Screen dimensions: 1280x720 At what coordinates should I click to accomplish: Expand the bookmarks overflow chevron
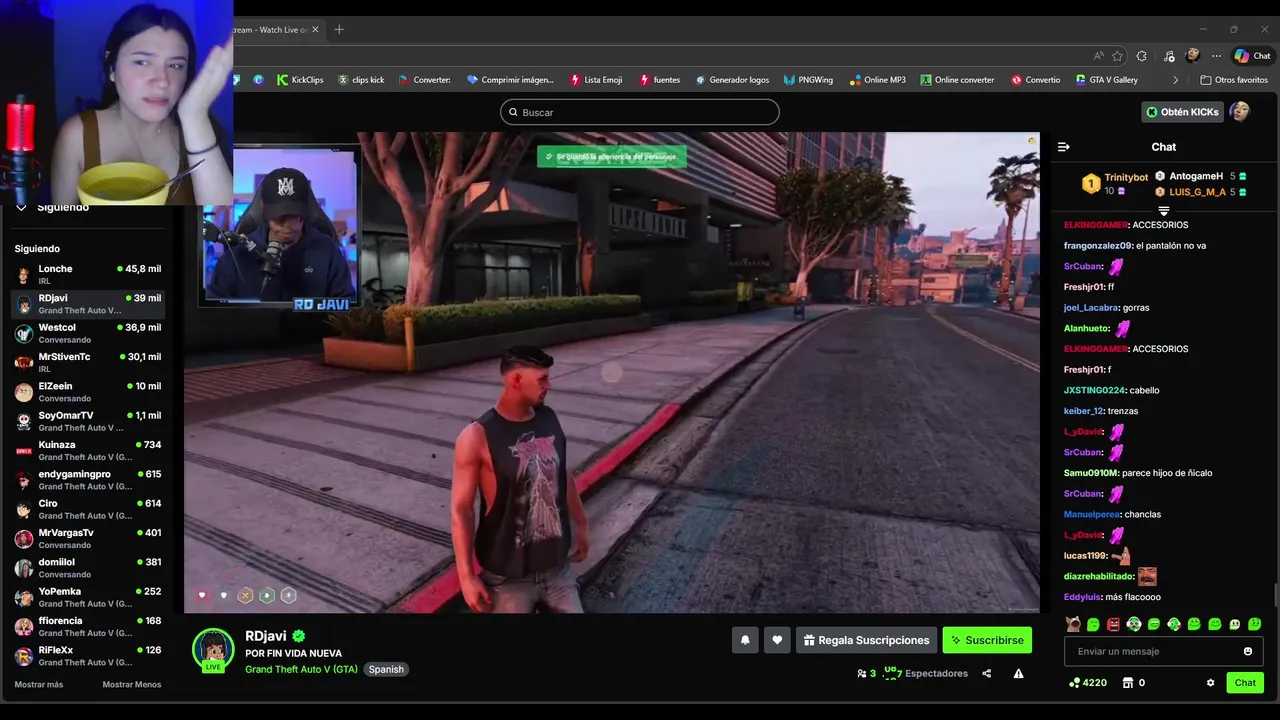1175,80
